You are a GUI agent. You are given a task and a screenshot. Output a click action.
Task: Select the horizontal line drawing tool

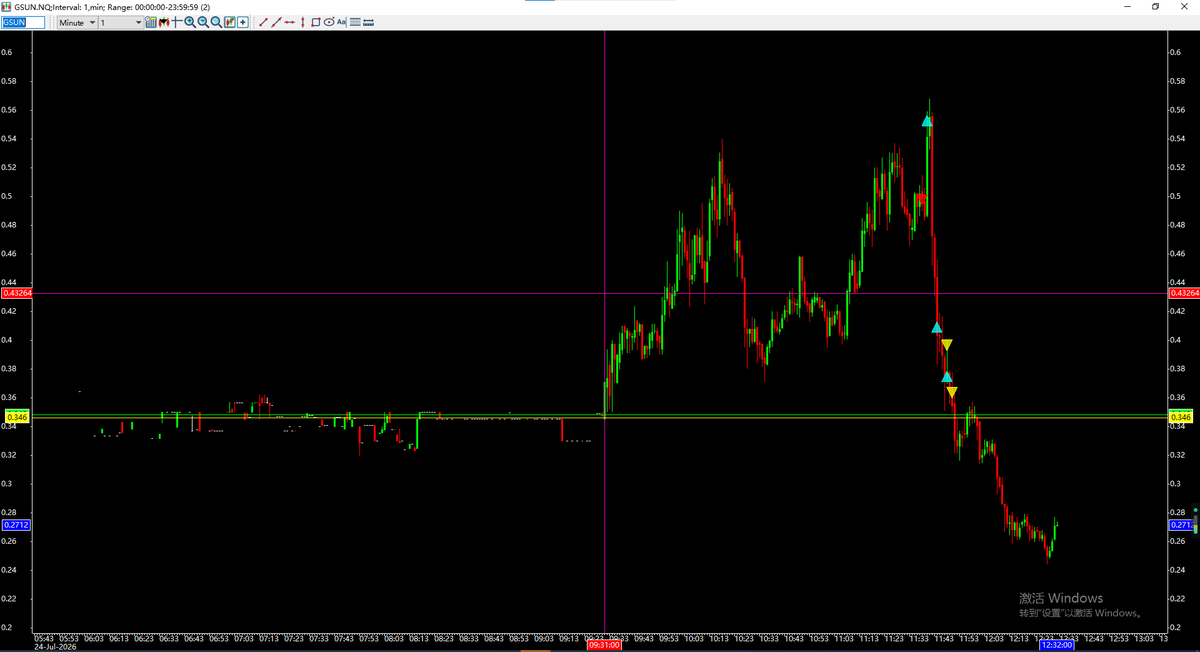290,22
